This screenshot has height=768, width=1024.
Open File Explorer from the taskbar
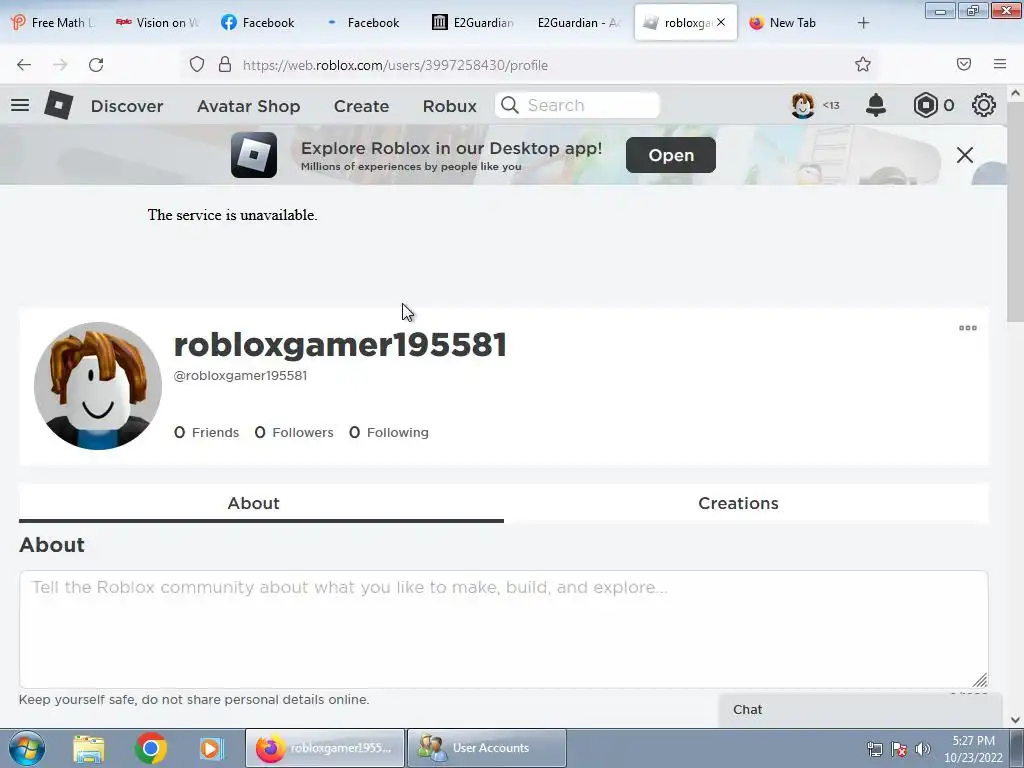click(89, 748)
